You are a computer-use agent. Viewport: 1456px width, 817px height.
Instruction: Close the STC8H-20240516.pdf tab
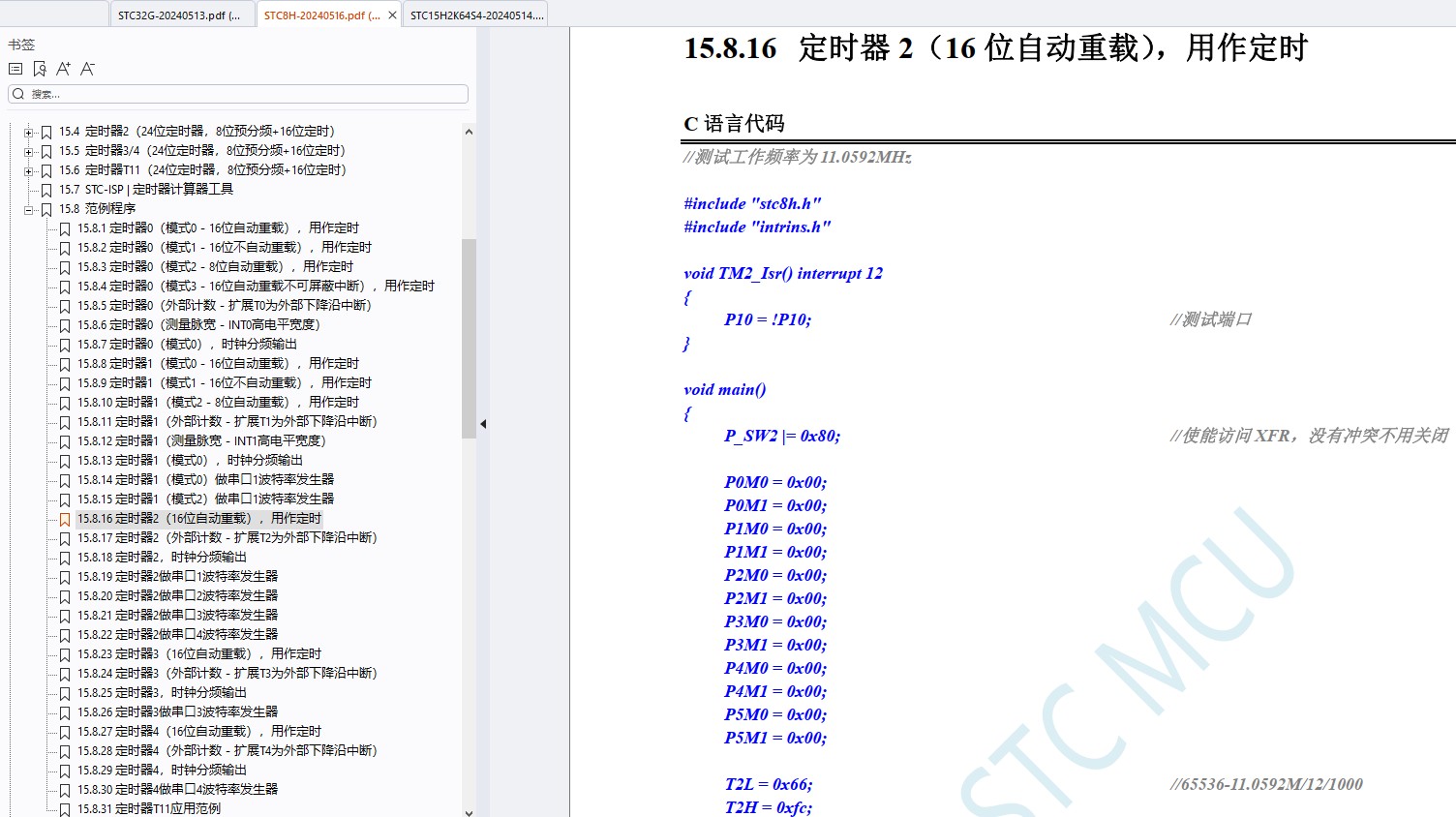392,15
